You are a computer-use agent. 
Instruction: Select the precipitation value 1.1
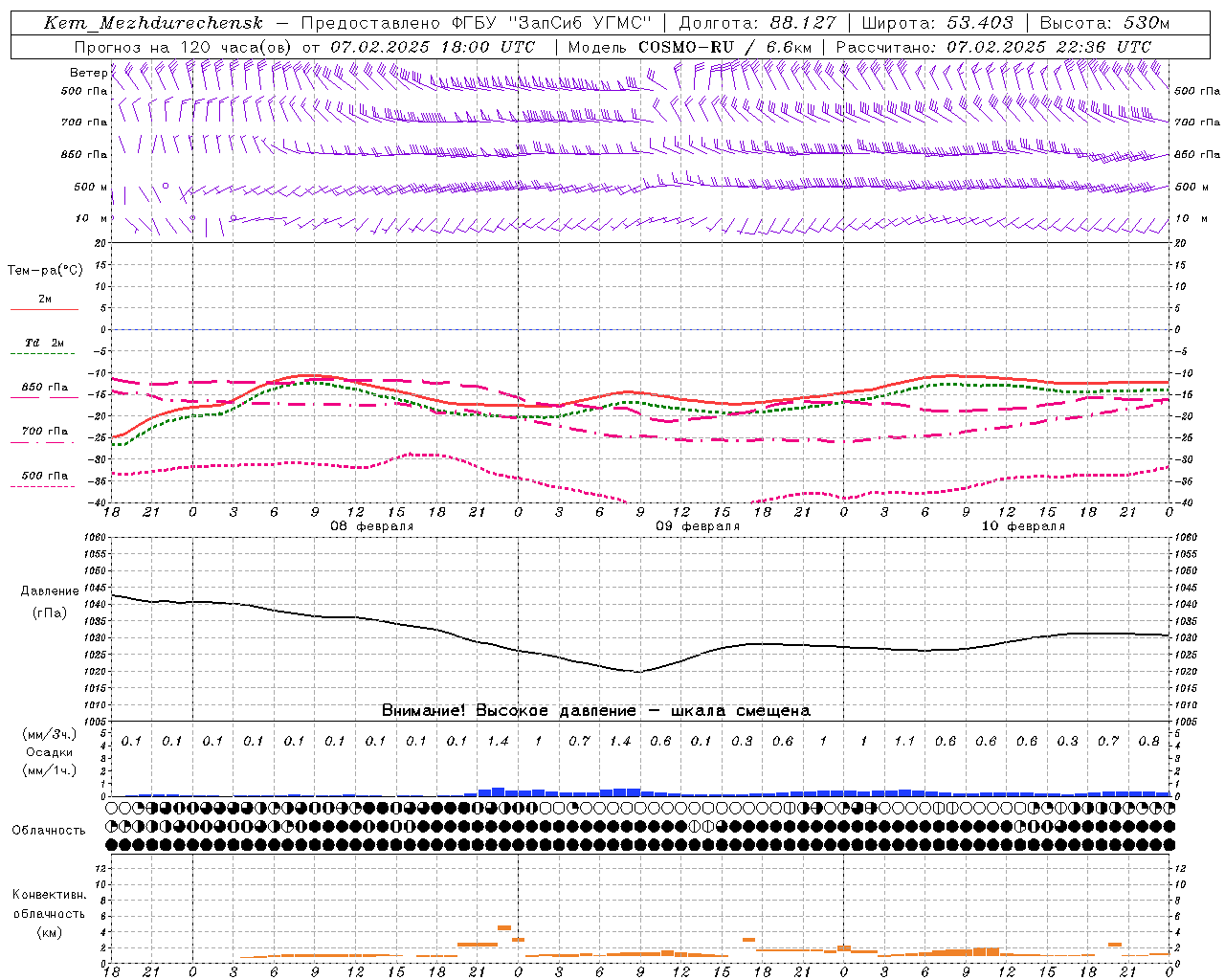(904, 741)
